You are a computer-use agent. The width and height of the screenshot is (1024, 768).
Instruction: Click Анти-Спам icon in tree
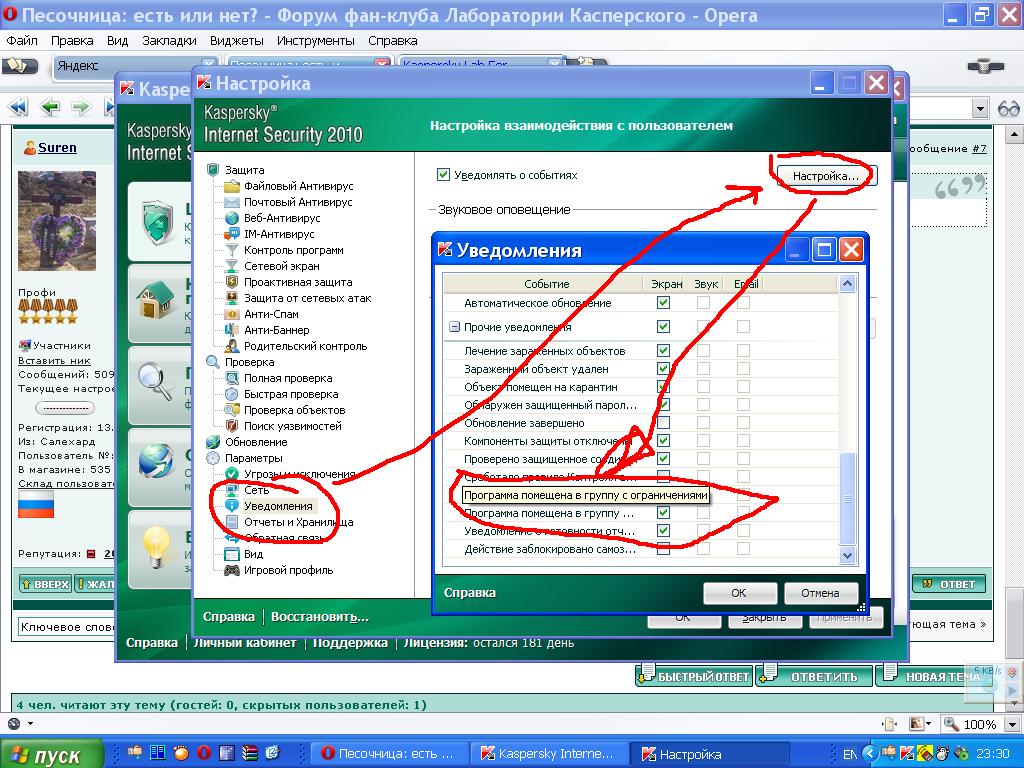point(232,314)
